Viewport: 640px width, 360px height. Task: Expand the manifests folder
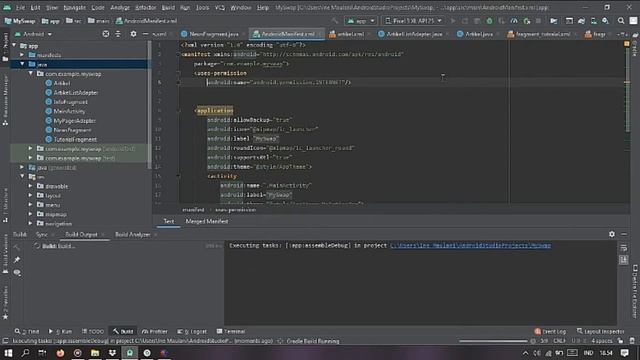pos(22,55)
